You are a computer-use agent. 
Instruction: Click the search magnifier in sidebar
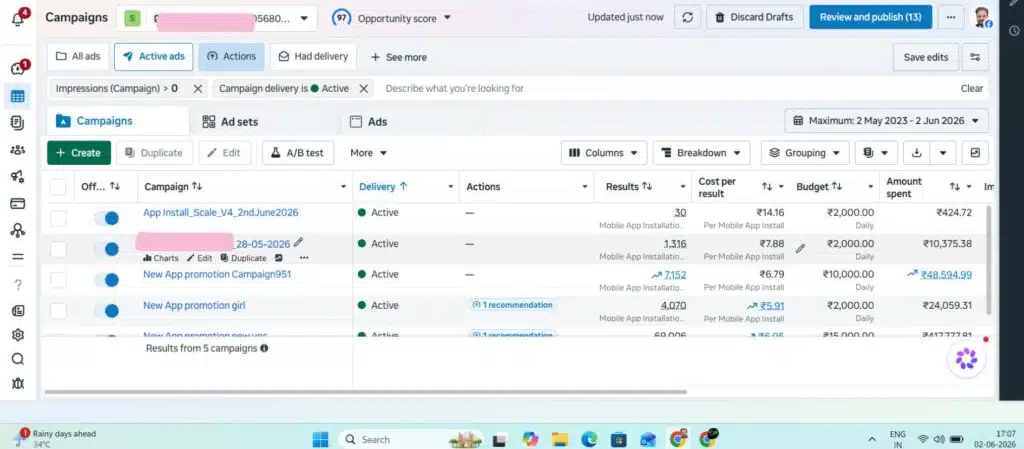click(18, 359)
